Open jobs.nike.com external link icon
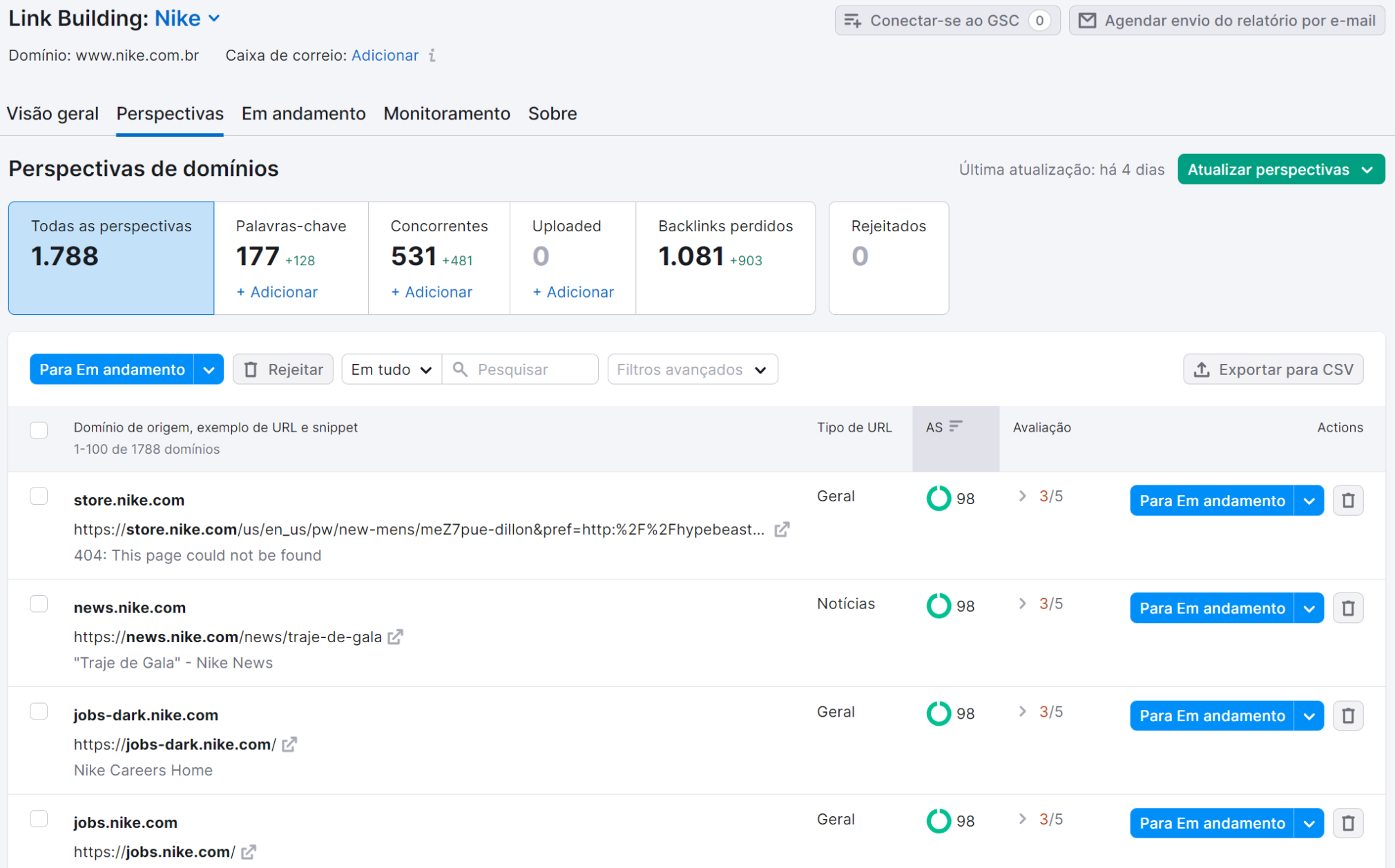Viewport: 1395px width, 868px height. click(249, 852)
